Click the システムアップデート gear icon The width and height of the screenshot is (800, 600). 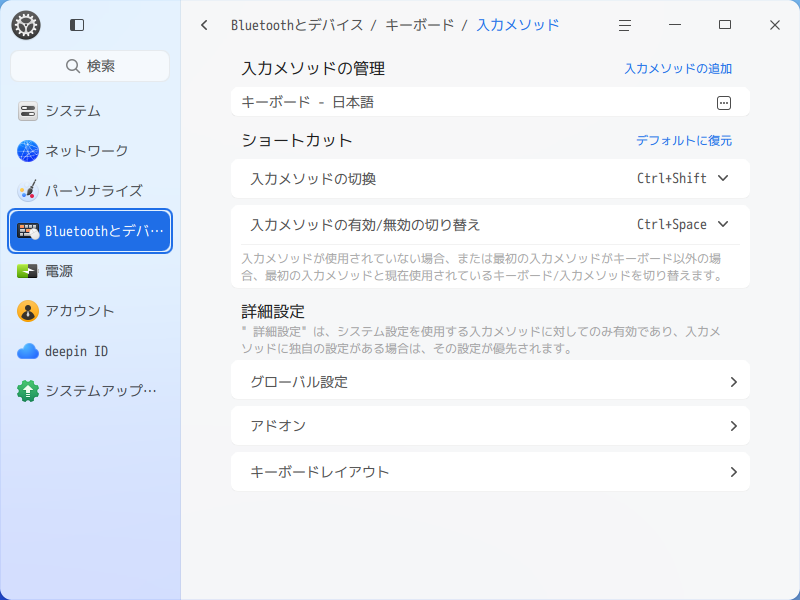coord(28,391)
